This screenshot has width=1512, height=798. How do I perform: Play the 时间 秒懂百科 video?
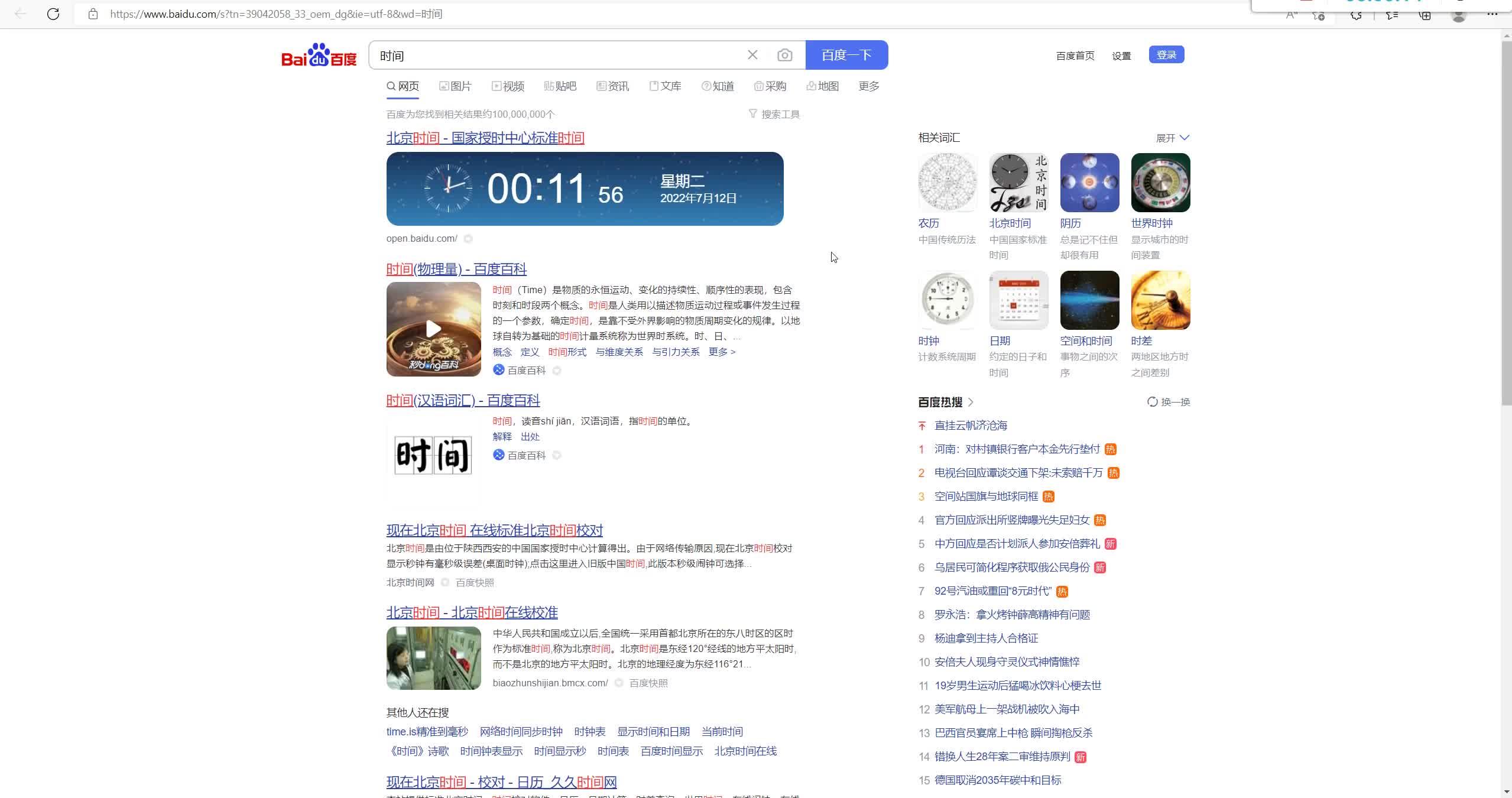coord(433,329)
